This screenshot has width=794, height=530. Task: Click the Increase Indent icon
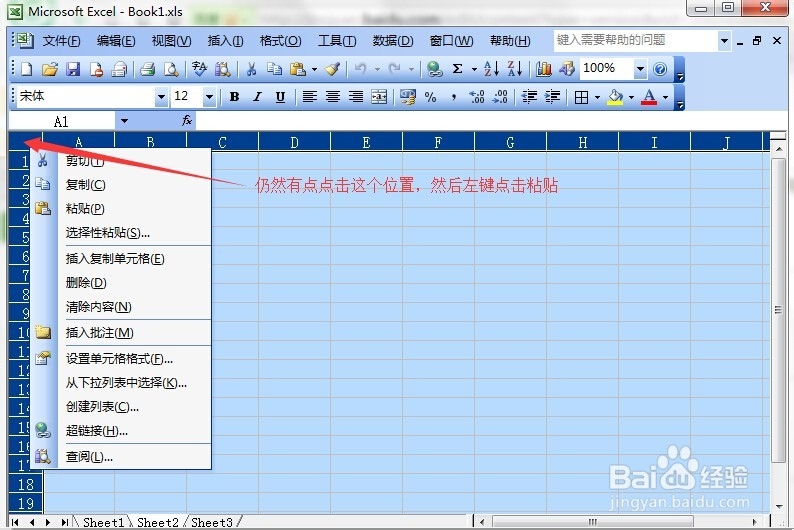(x=552, y=97)
